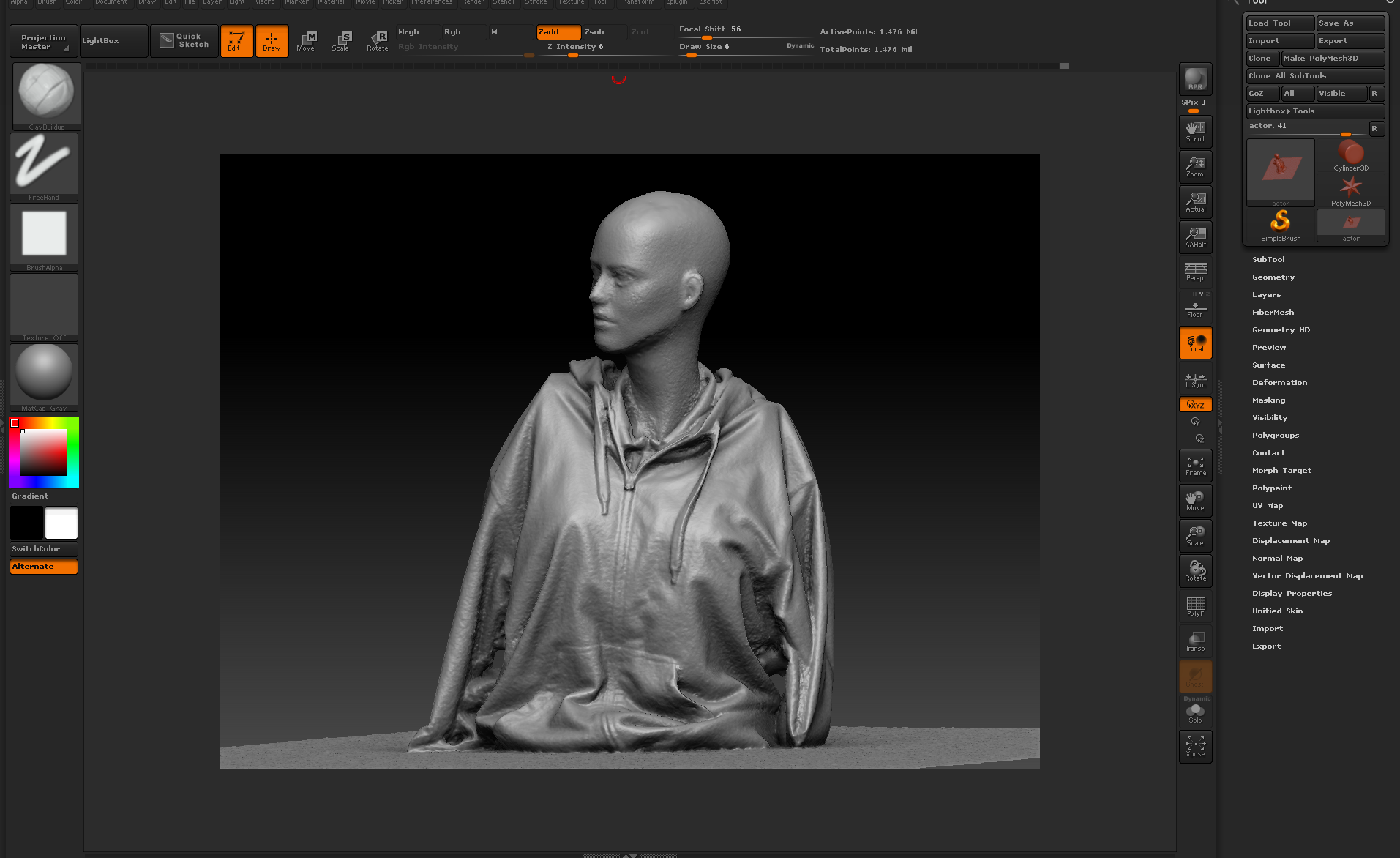Pick the black secondary color swatch
Screen dimensions: 1400x858
point(26,523)
